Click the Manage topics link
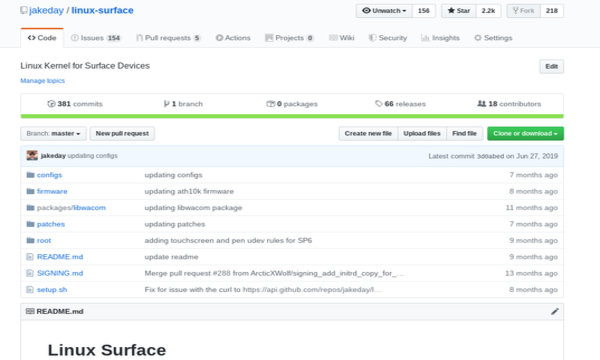This screenshot has width=600, height=360. 42,81
